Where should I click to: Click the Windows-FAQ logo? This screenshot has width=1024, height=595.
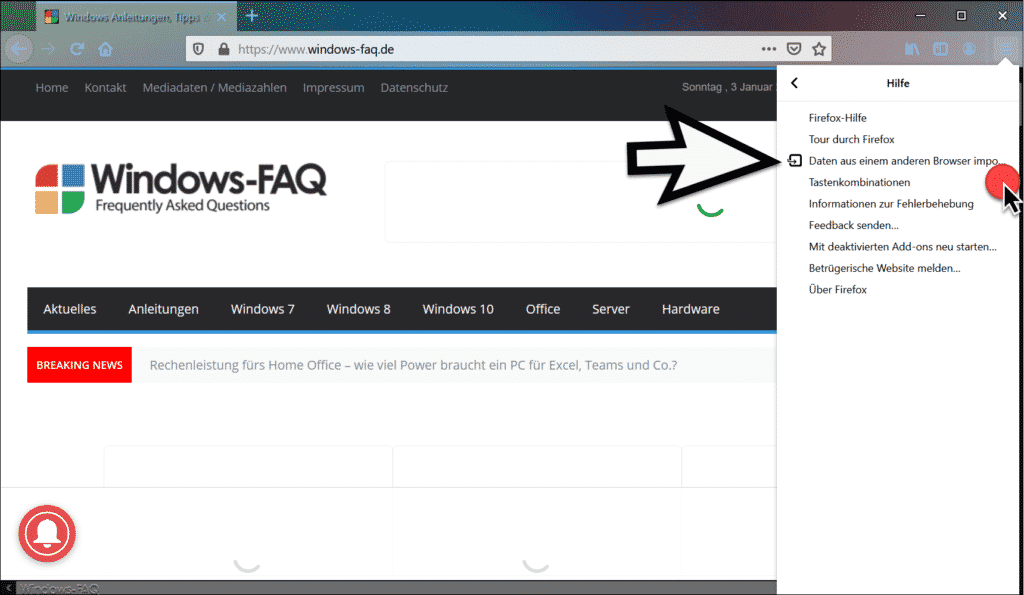[x=181, y=188]
